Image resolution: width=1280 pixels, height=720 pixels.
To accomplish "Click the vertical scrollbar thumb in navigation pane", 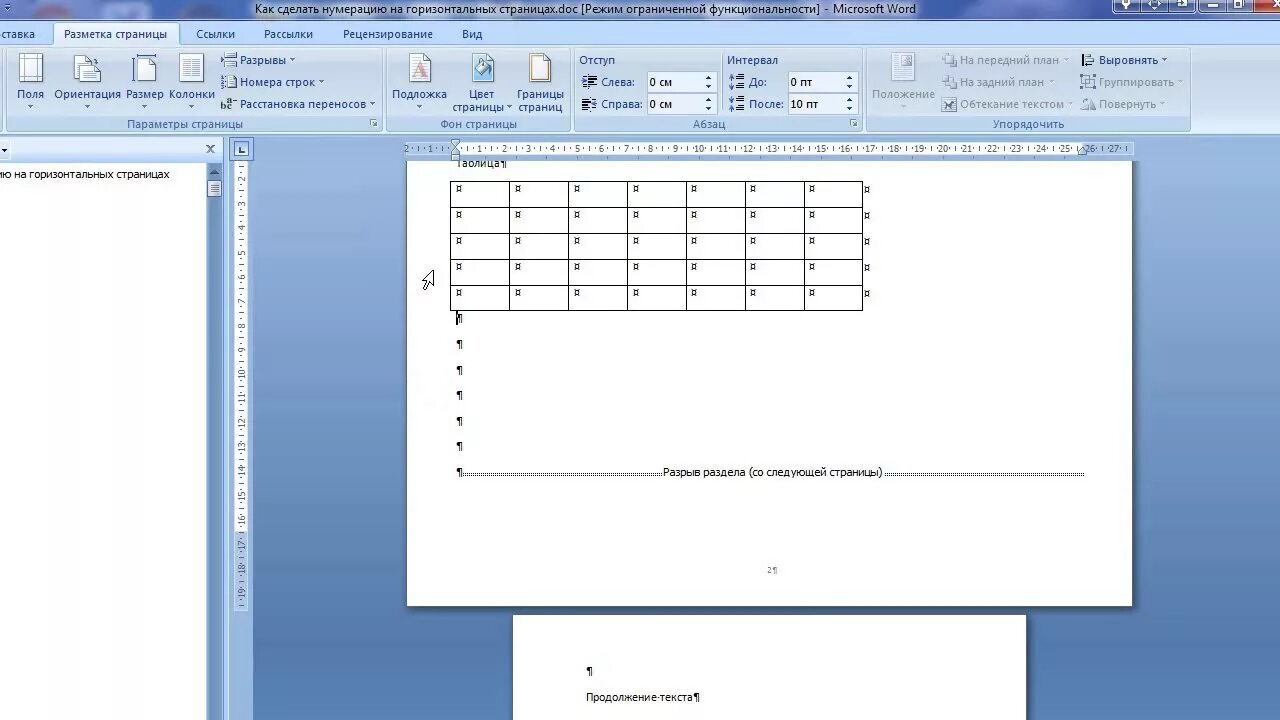I will pyautogui.click(x=214, y=188).
